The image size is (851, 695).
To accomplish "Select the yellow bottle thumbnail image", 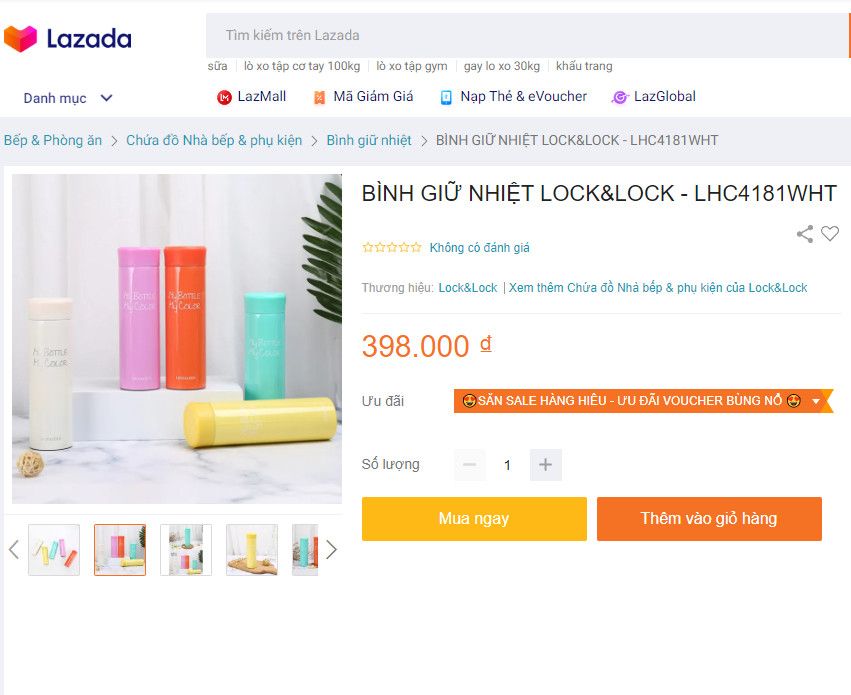I will click(252, 550).
